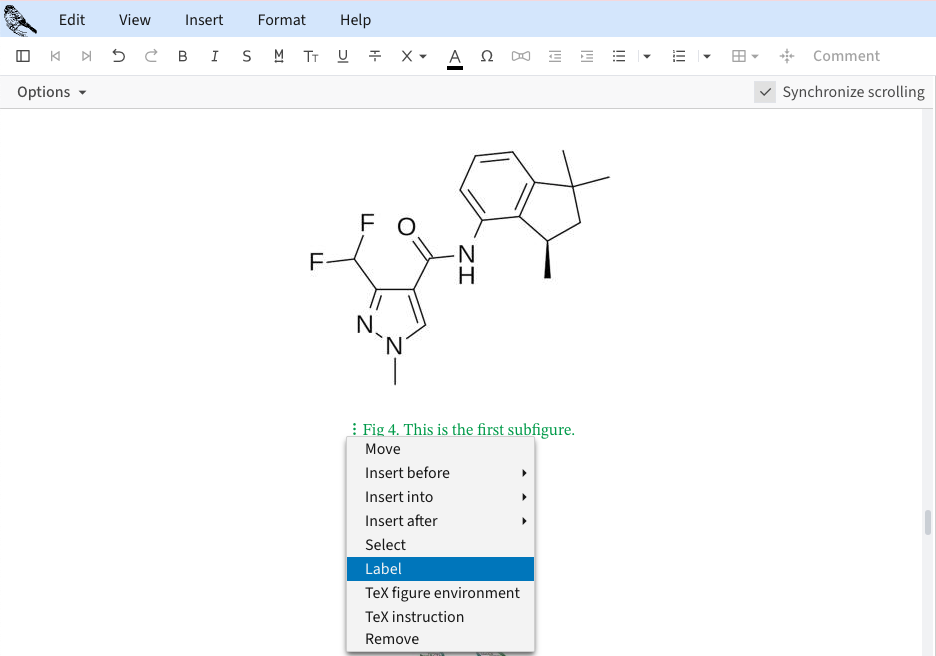
Task: Insert a bulleted list
Action: coord(619,56)
